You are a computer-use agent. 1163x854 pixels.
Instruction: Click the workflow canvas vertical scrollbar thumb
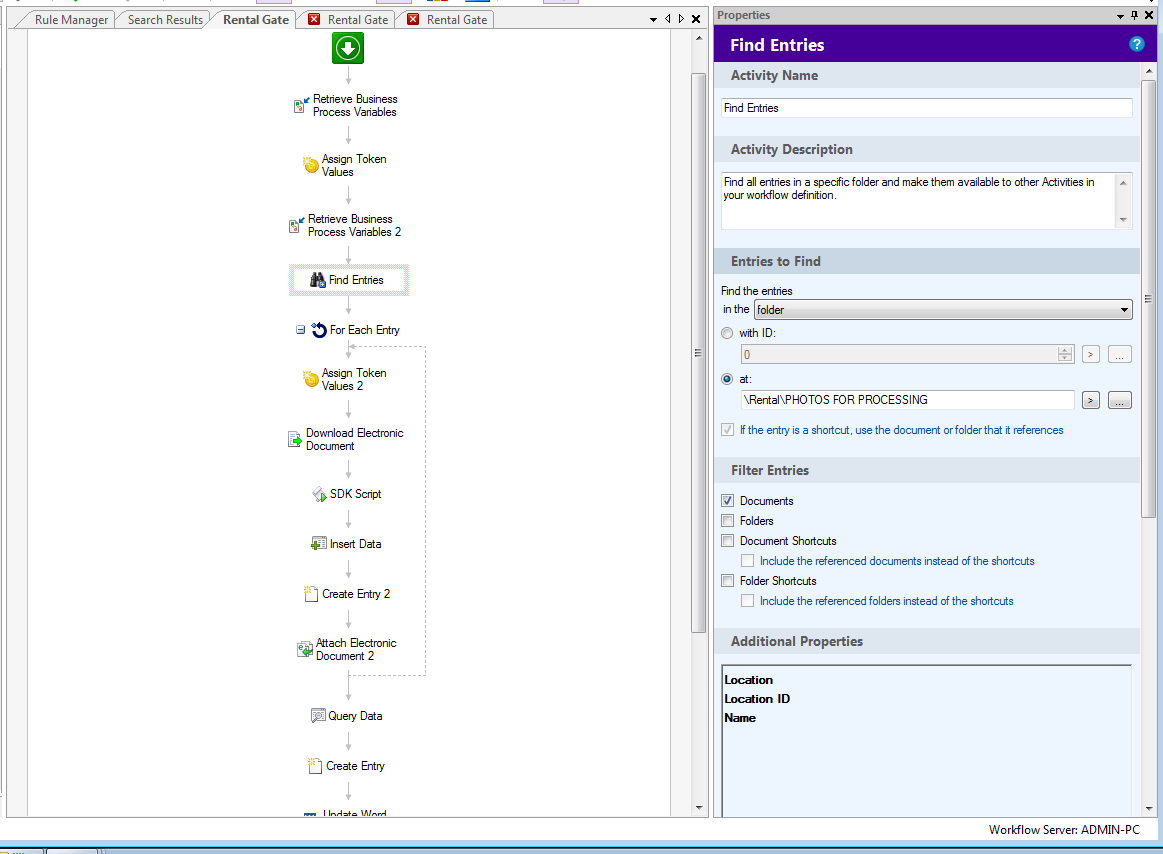pyautogui.click(x=698, y=352)
